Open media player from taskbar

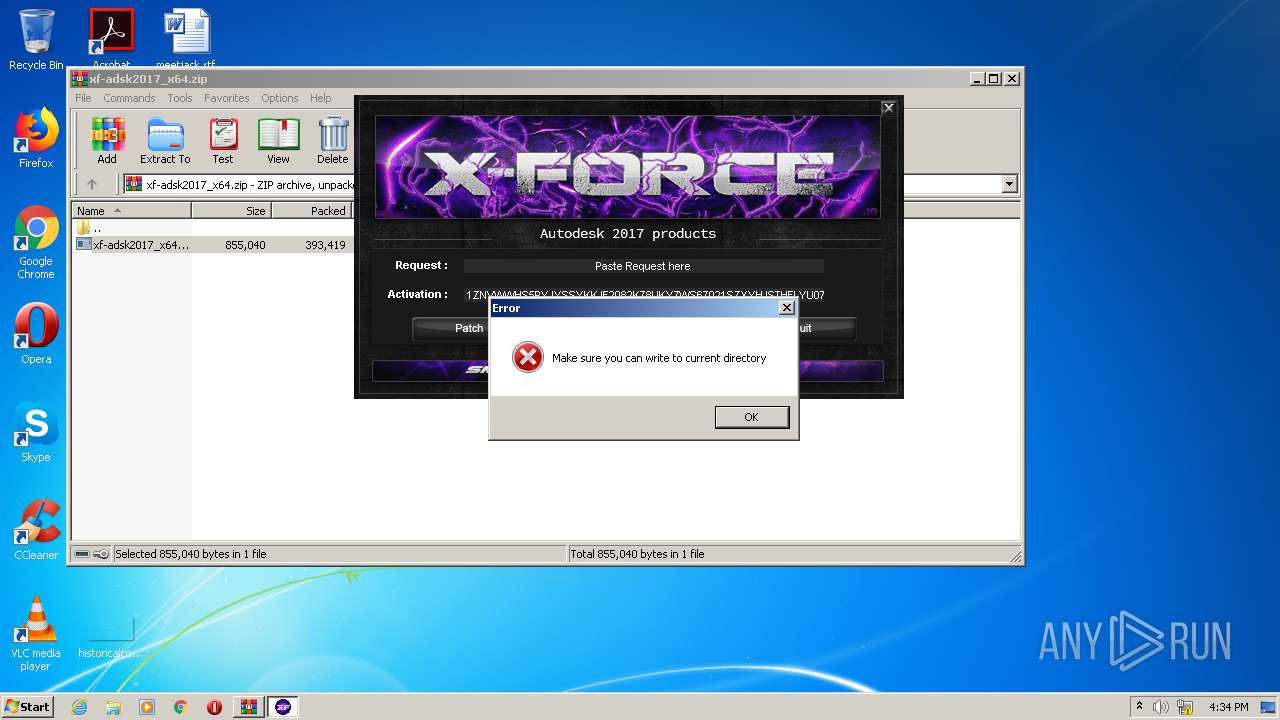pos(147,707)
